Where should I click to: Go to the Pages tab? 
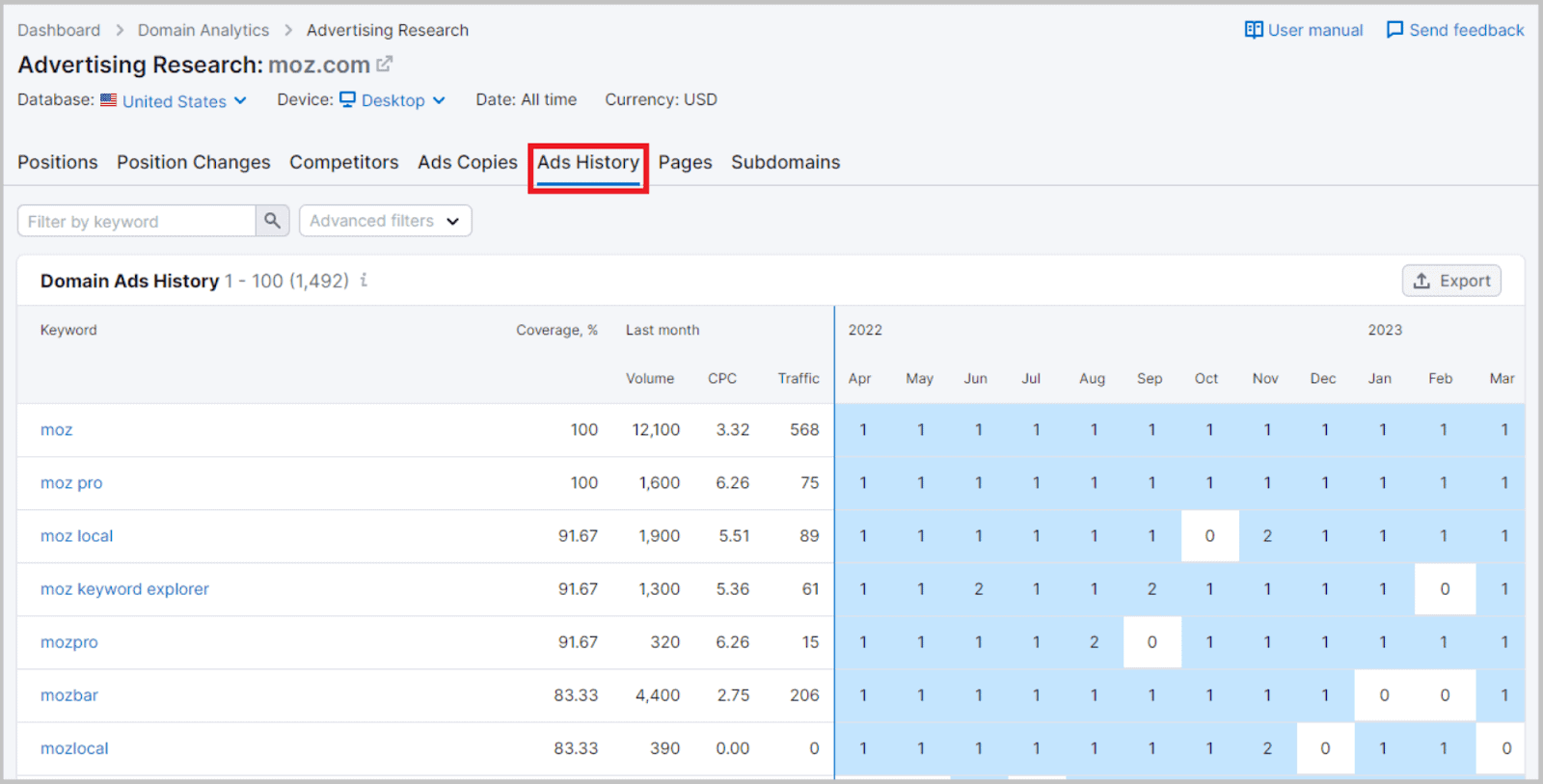tap(686, 162)
